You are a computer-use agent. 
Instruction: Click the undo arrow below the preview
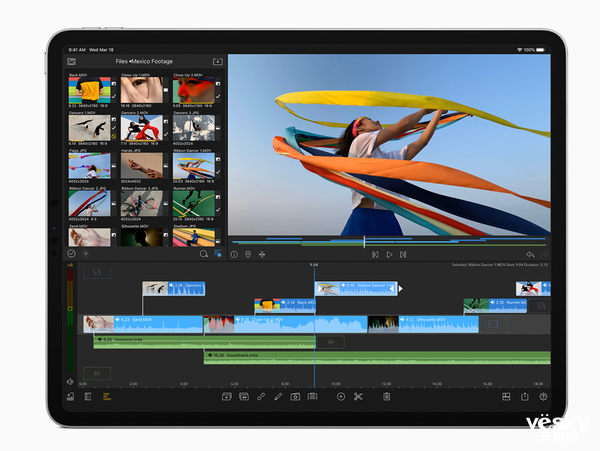[x=530, y=254]
